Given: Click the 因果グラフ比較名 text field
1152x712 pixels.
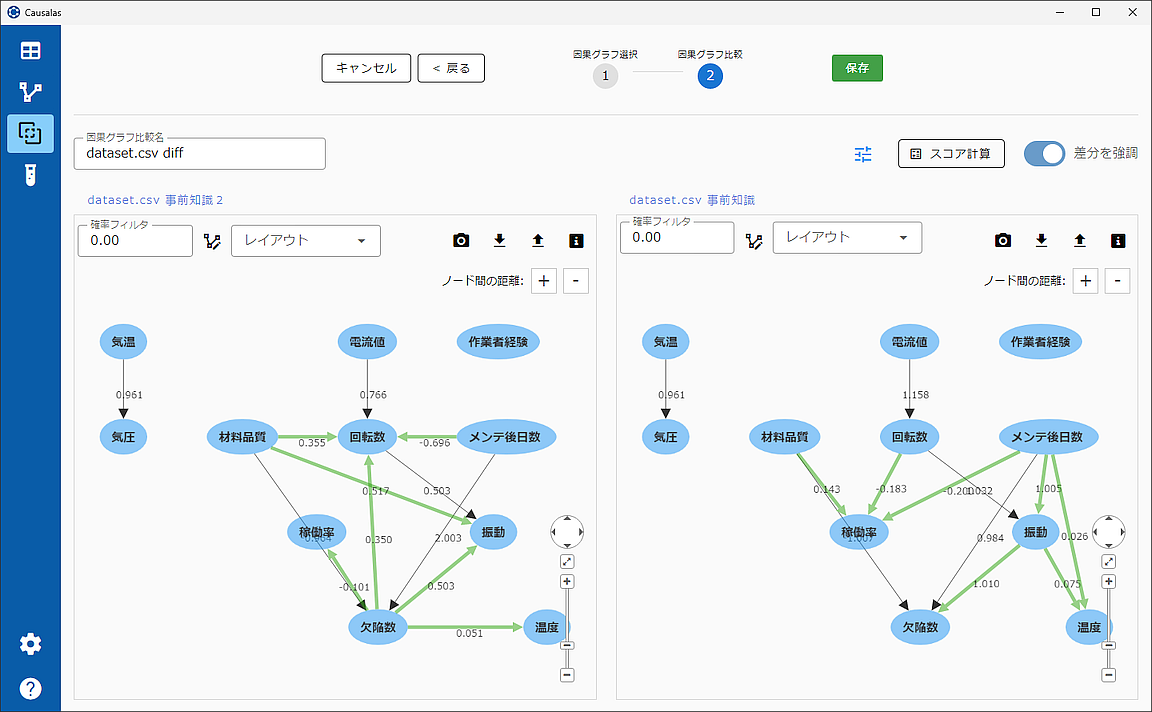Looking at the screenshot, I should click(200, 154).
